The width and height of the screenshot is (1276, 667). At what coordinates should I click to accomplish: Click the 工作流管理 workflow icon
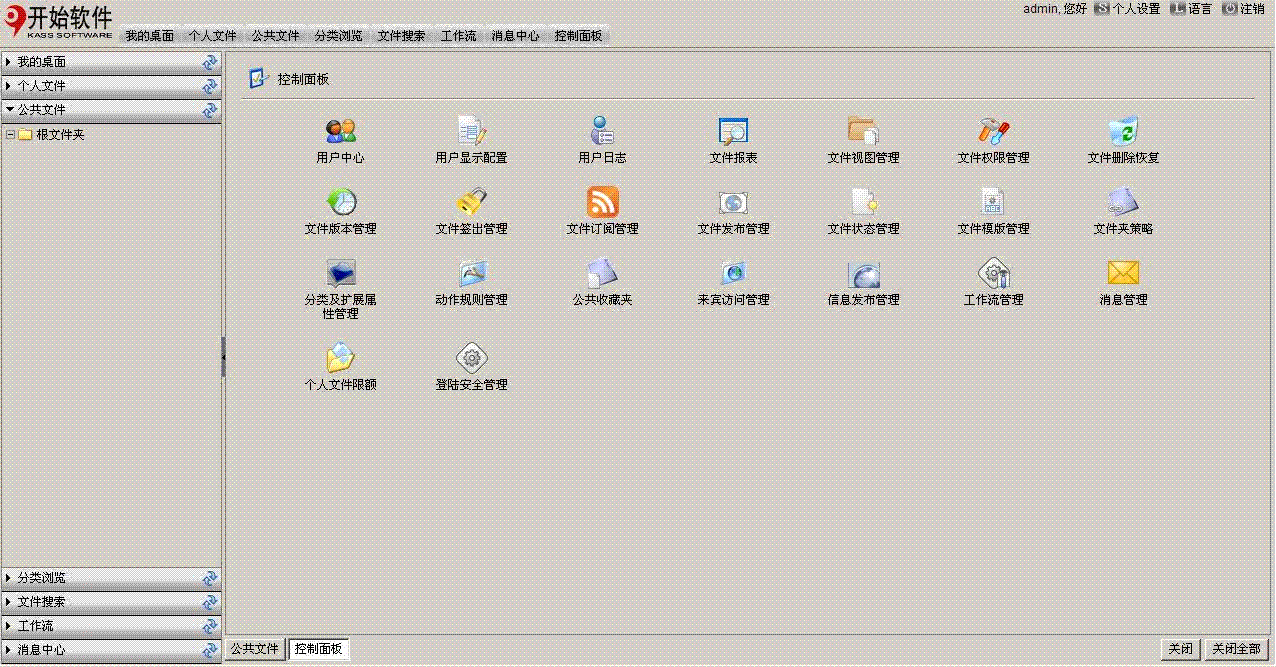point(993,273)
